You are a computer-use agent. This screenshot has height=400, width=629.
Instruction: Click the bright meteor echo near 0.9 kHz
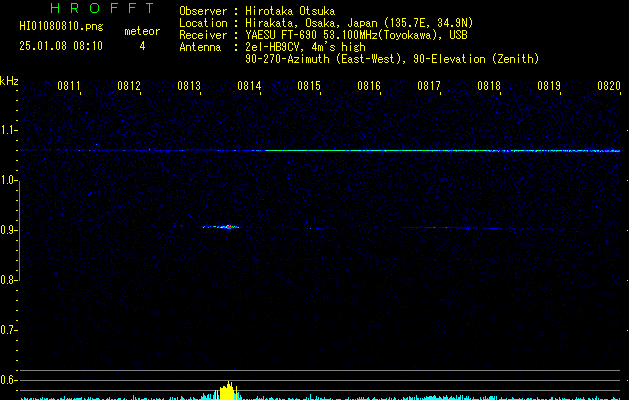[x=221, y=227]
